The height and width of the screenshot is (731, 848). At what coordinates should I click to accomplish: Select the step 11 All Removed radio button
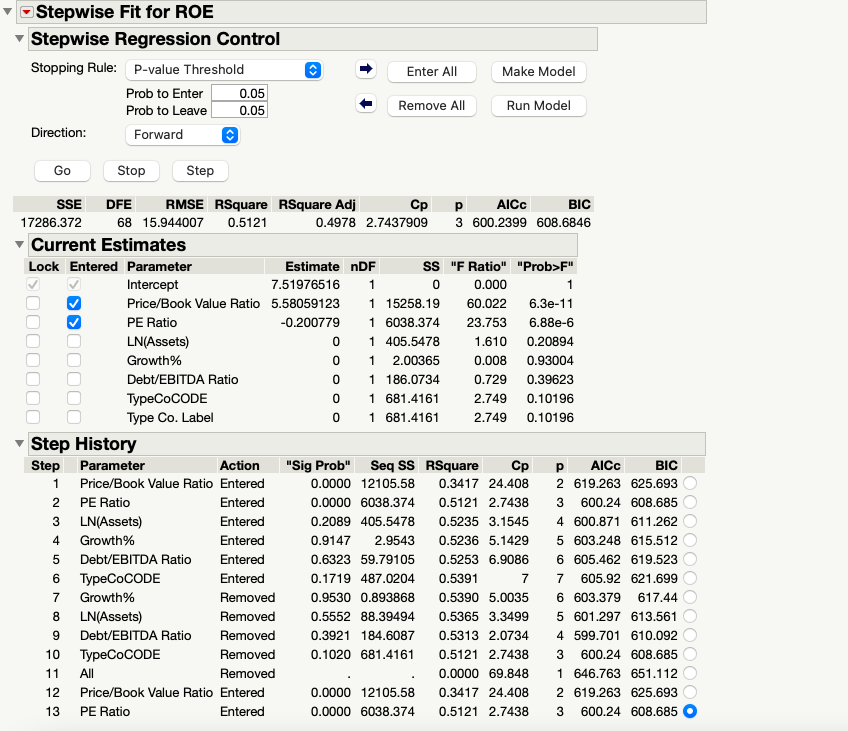pos(689,673)
